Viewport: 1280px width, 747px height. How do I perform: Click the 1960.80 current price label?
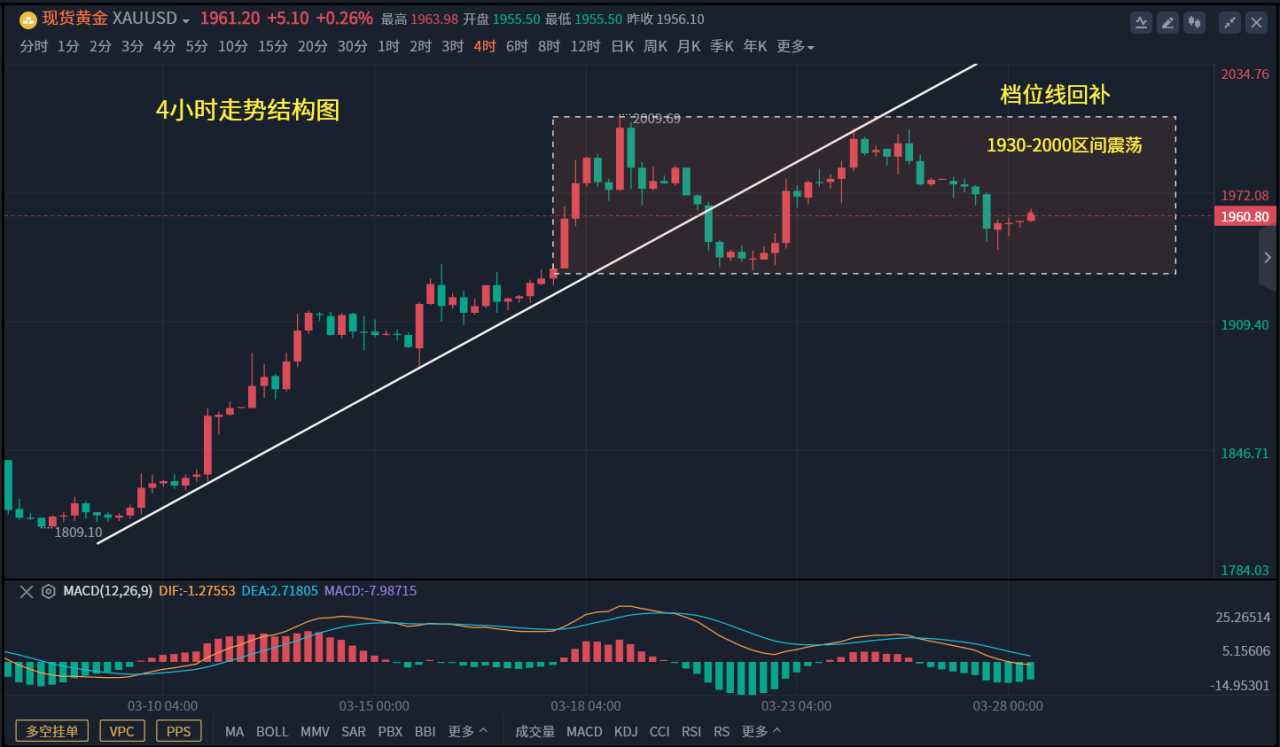[1243, 216]
